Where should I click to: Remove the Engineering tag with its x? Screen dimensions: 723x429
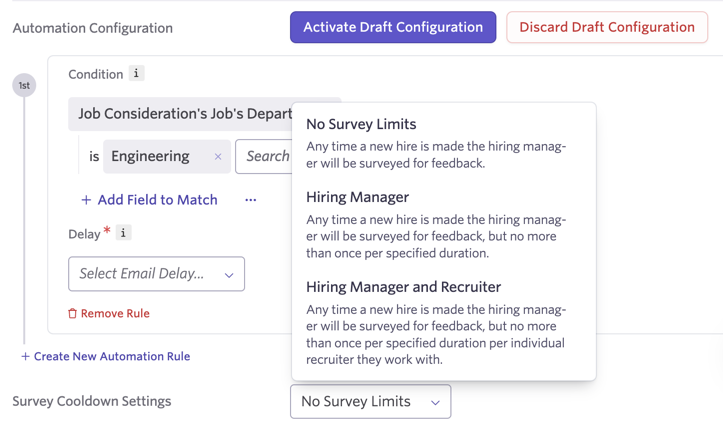click(x=218, y=157)
